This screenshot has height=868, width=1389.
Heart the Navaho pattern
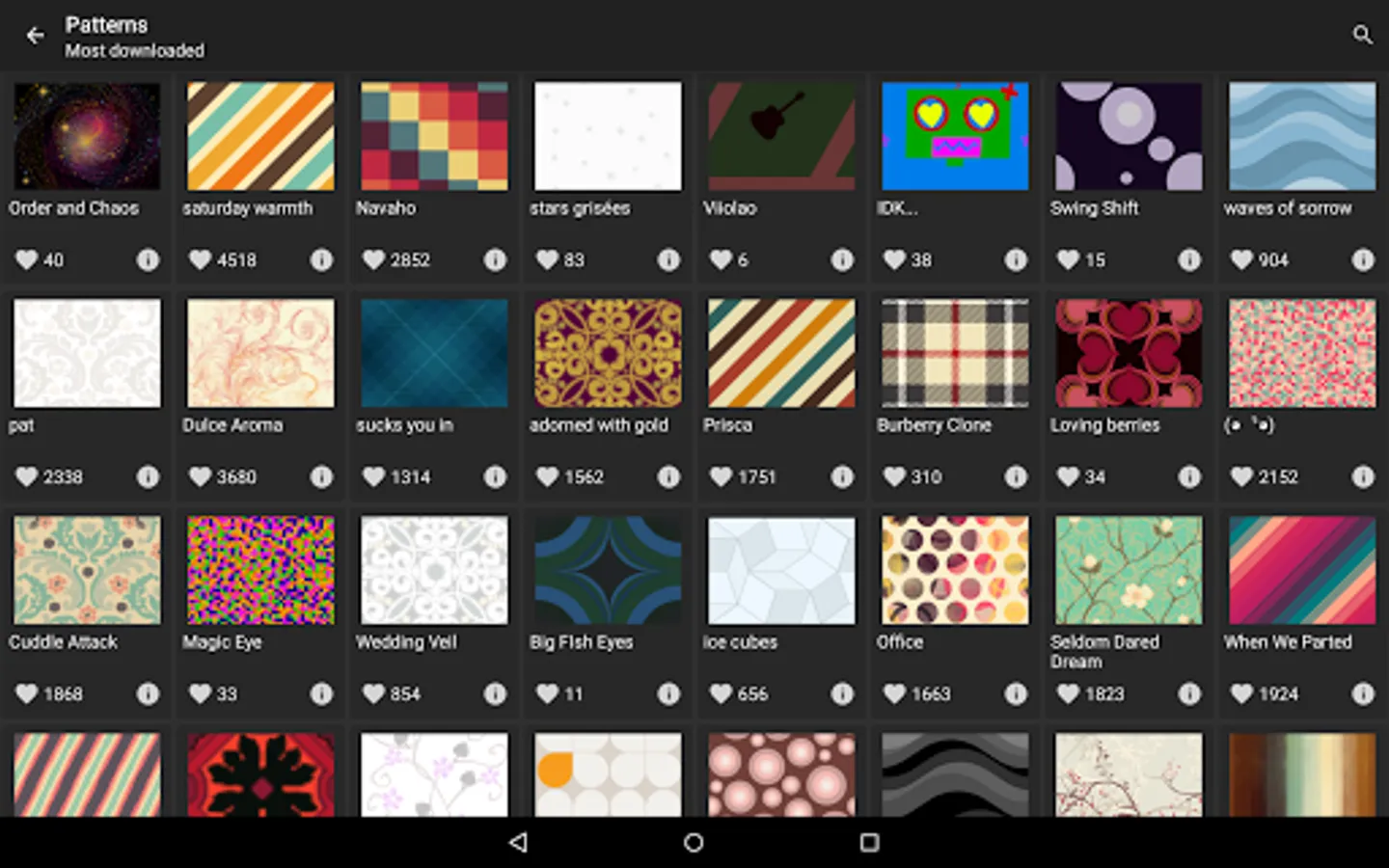click(374, 259)
